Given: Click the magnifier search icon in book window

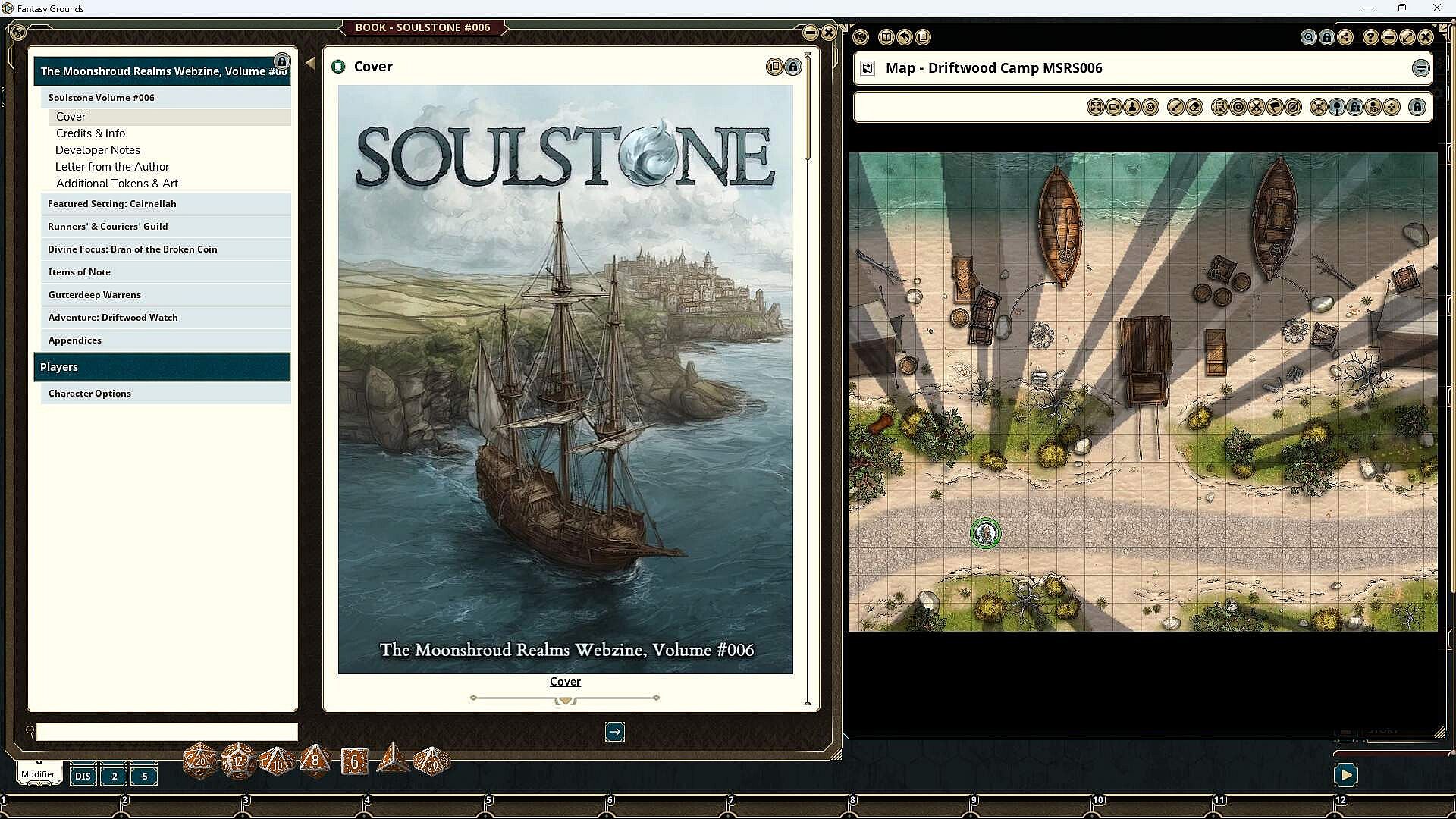Looking at the screenshot, I should tap(30, 731).
